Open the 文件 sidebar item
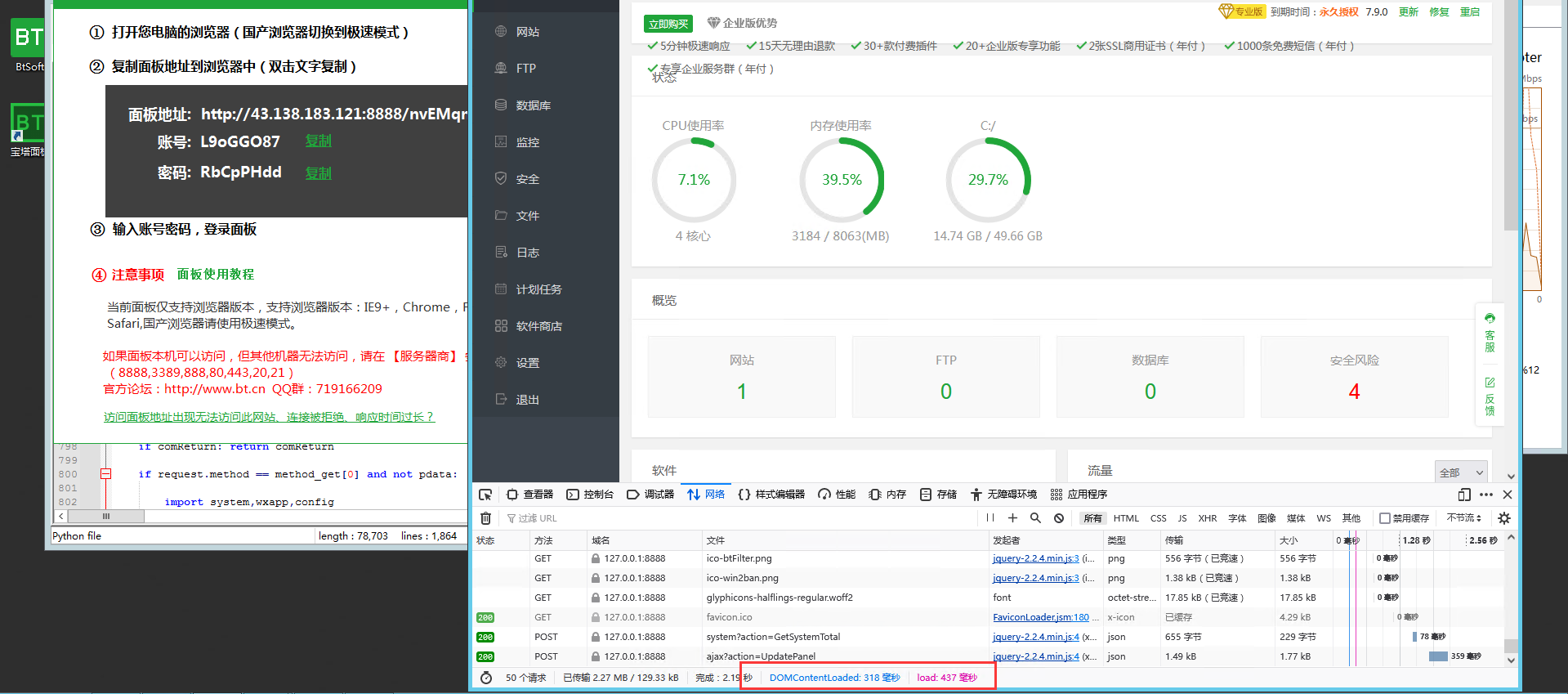 pos(527,216)
